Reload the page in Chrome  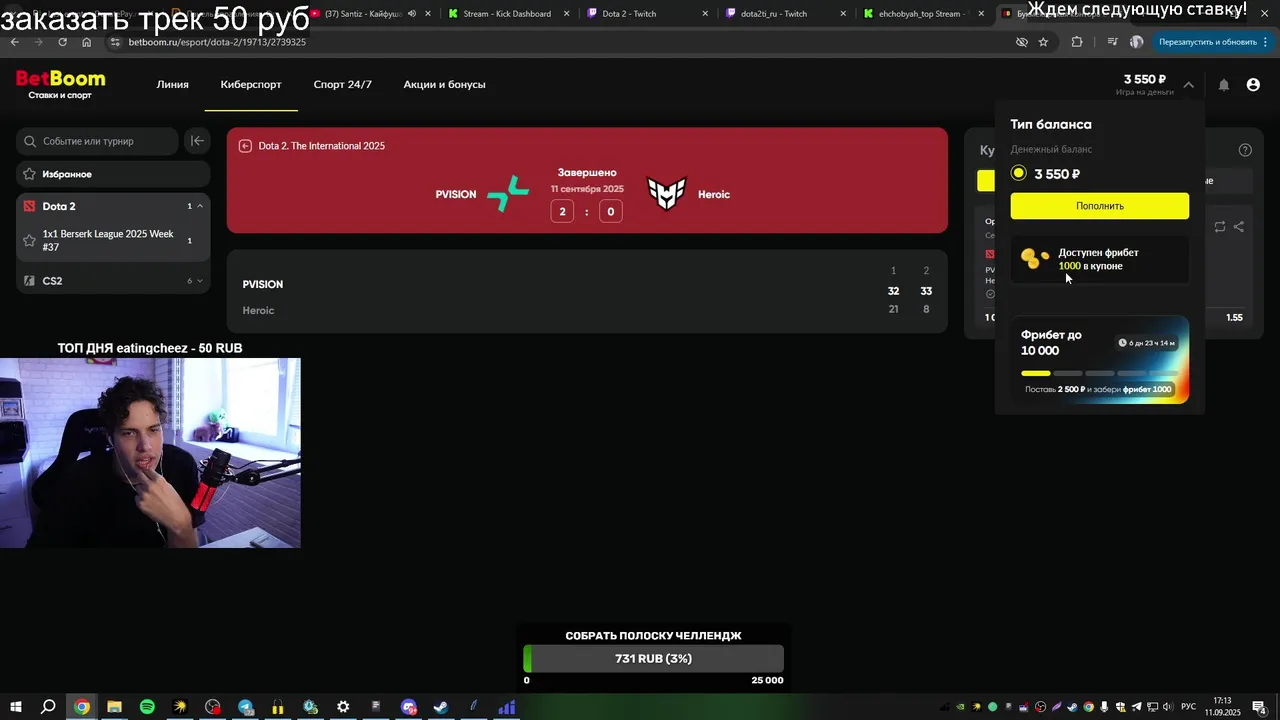(x=62, y=42)
